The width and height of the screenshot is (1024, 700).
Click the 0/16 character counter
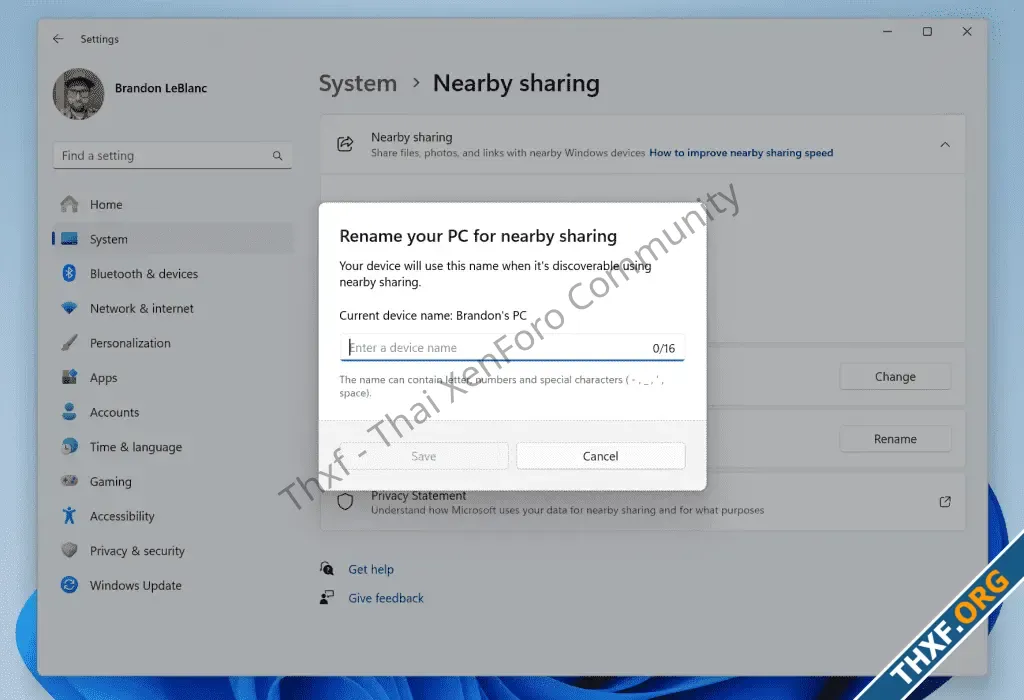pos(664,348)
